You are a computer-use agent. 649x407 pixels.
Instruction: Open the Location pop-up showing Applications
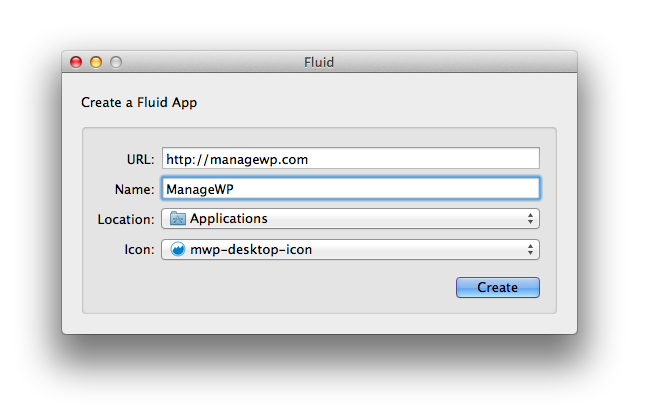(x=350, y=219)
